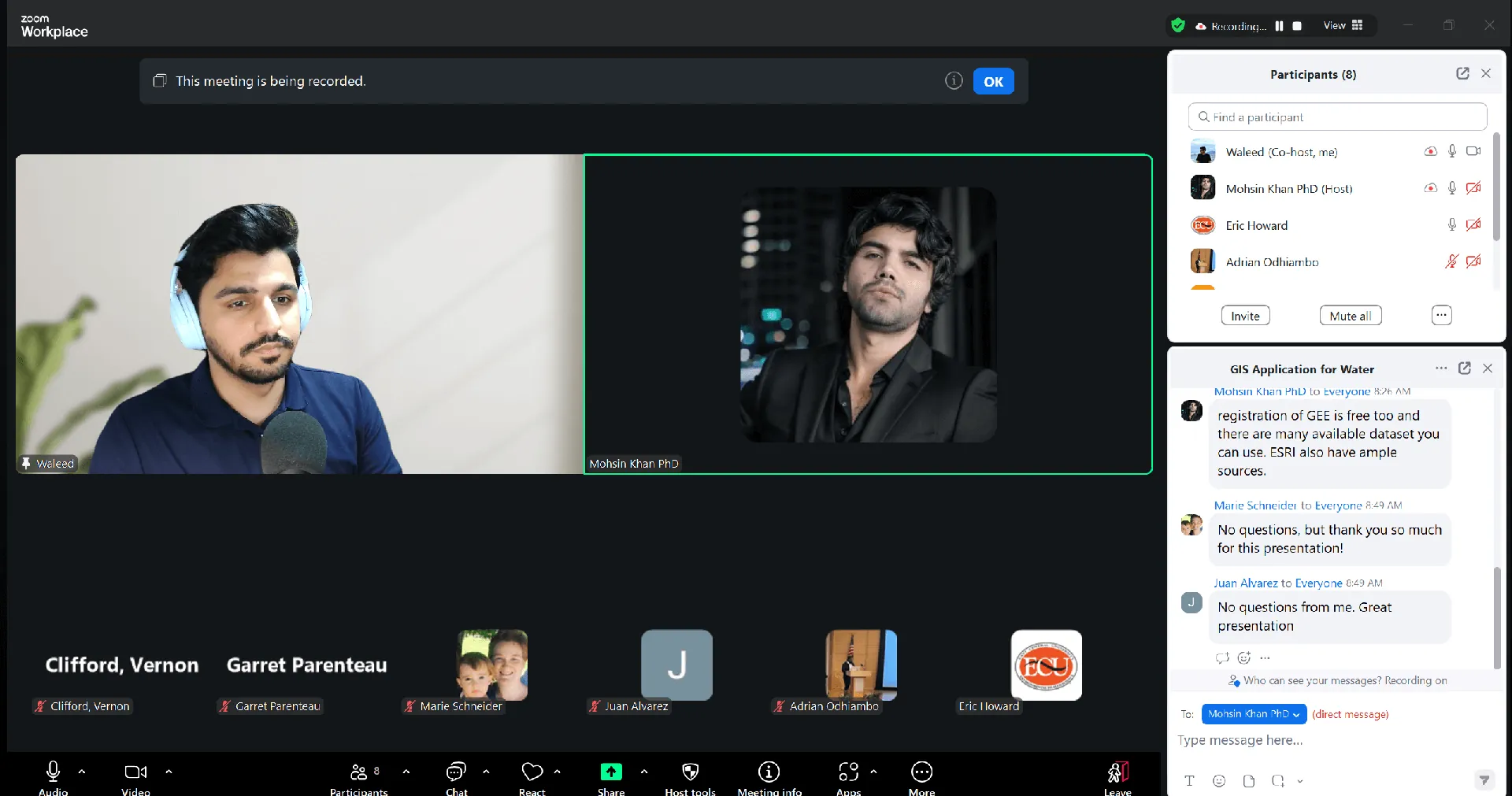This screenshot has width=1512, height=796.
Task: Open Host tools shield icon
Action: pos(690,772)
